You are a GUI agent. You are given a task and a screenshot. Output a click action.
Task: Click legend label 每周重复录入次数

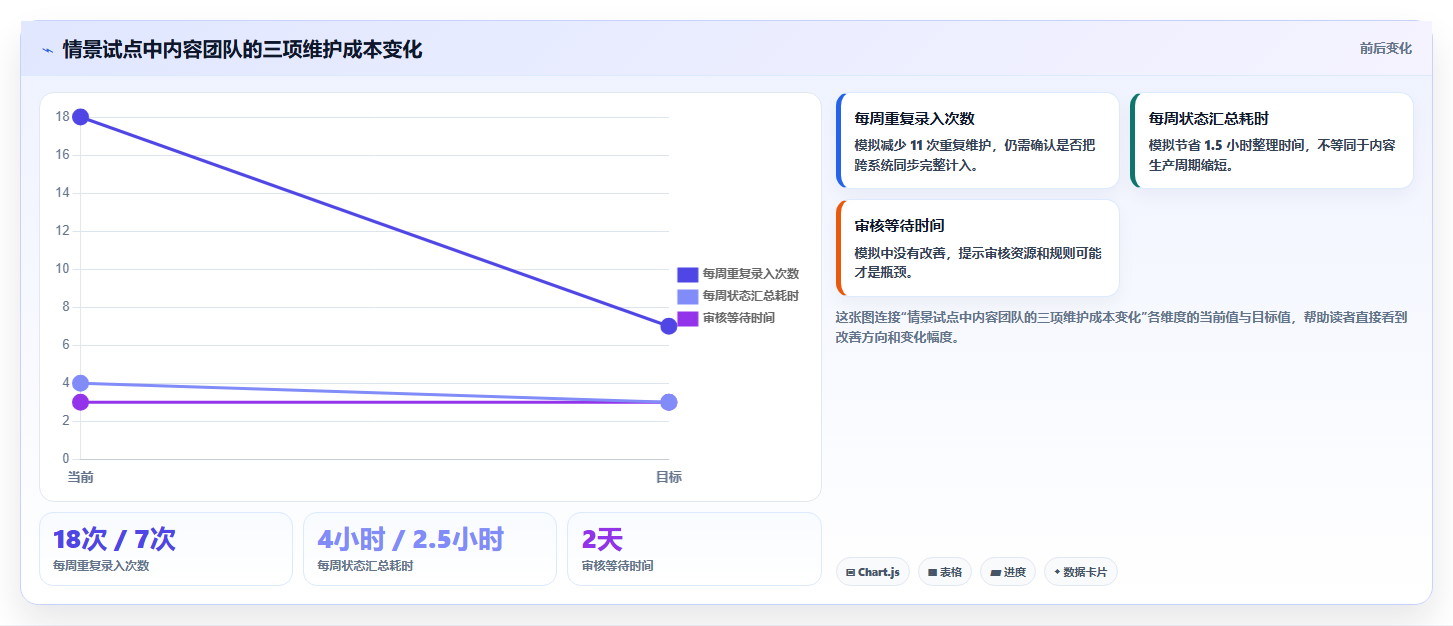[751, 274]
